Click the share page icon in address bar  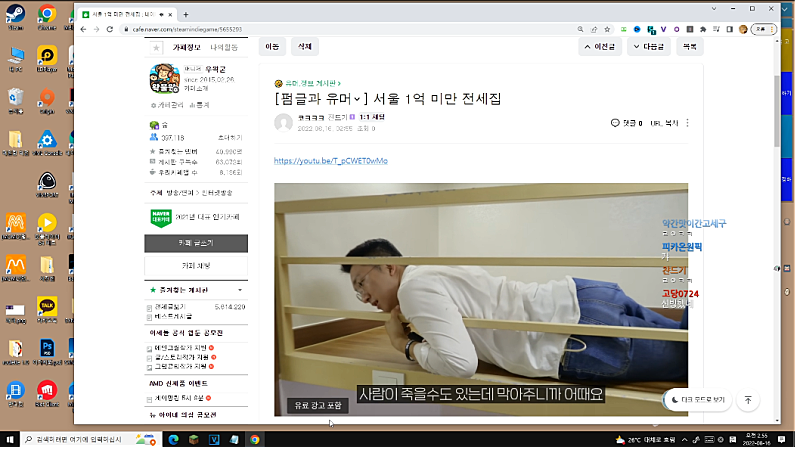pyautogui.click(x=594, y=30)
